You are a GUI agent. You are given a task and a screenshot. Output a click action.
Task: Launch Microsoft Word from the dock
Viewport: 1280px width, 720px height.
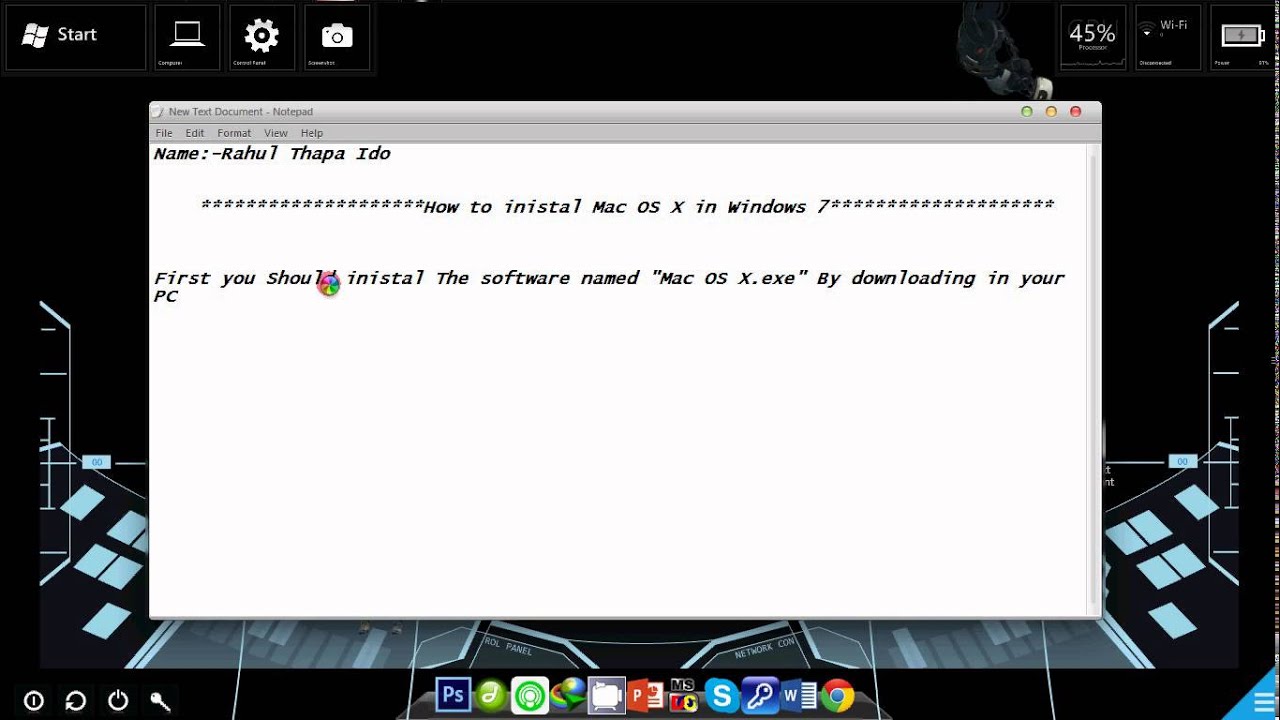point(799,694)
